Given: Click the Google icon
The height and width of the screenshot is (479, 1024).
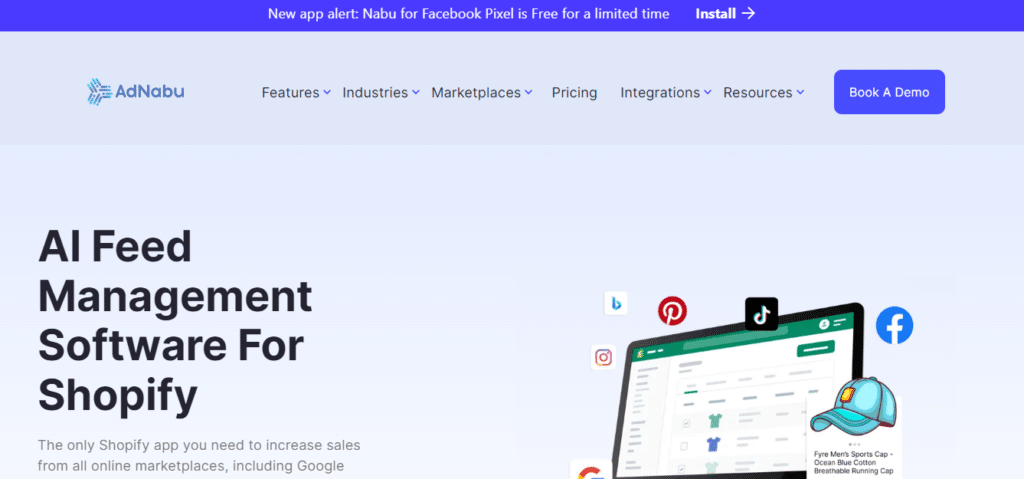Looking at the screenshot, I should (x=590, y=471).
